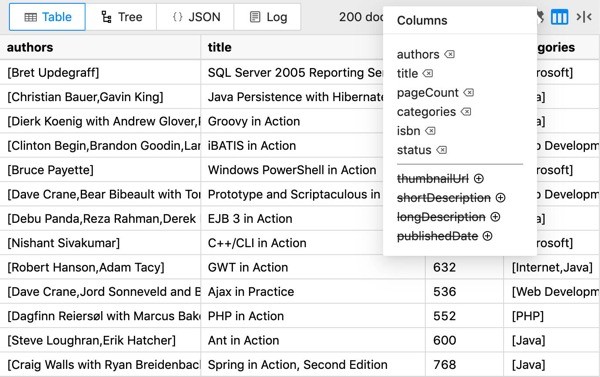Add shortDescription column with its plus icon
600x377 pixels.
point(501,198)
